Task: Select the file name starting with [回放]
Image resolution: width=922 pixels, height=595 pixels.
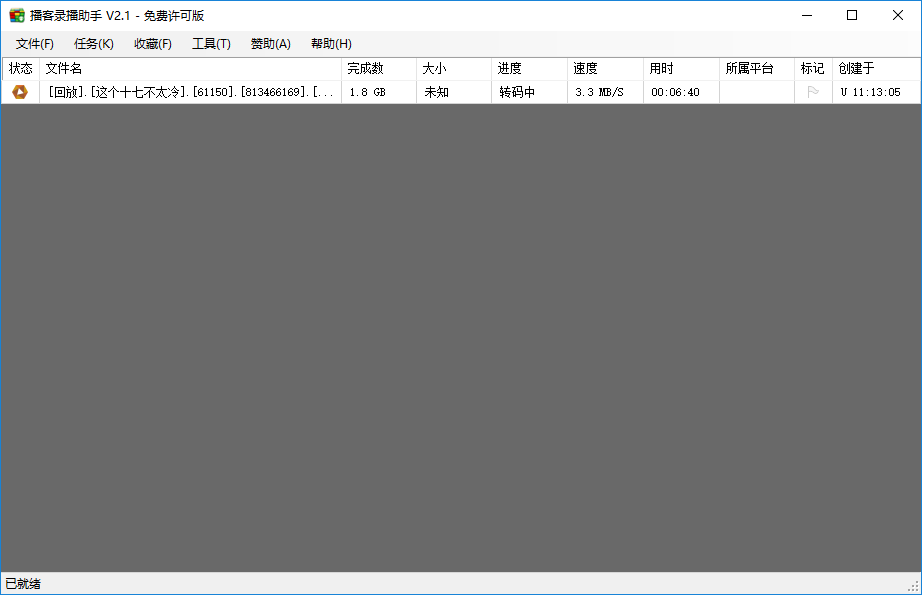Action: [191, 92]
